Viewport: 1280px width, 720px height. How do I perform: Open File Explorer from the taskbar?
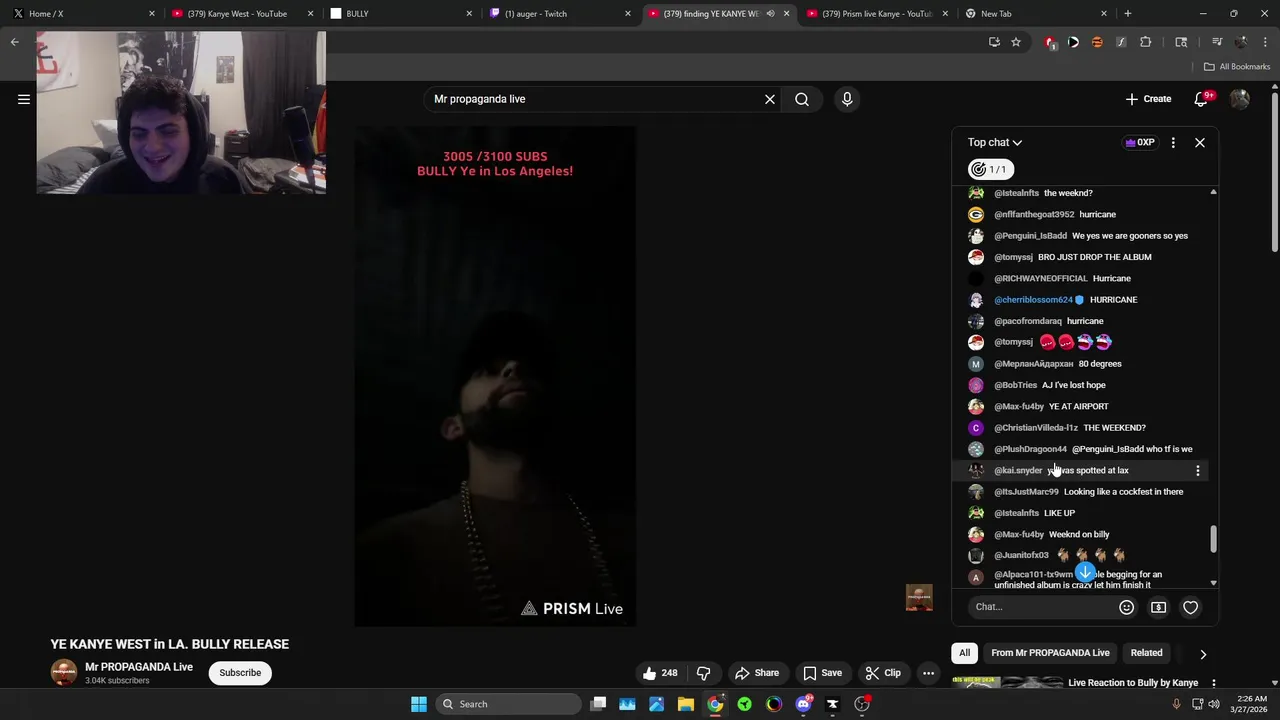point(686,704)
